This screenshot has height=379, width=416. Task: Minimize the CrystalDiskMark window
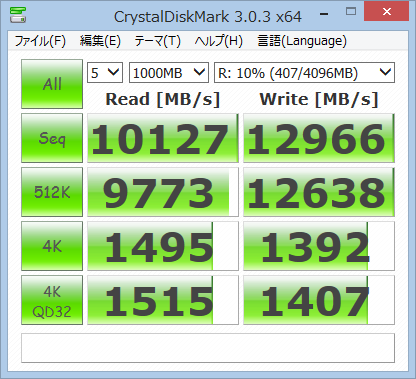pos(324,14)
